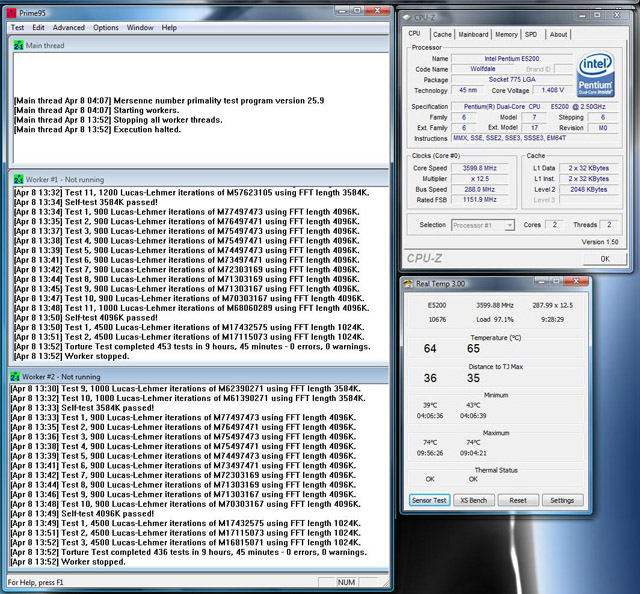640x594 pixels.
Task: Click the Main thread 'Starting workers.' line
Action: (96, 111)
